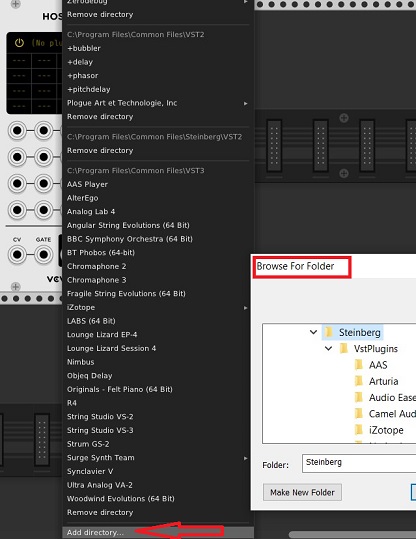Pick Chromaphone 2 plugin
Screen dimensions: 416x539
click(158, 266)
